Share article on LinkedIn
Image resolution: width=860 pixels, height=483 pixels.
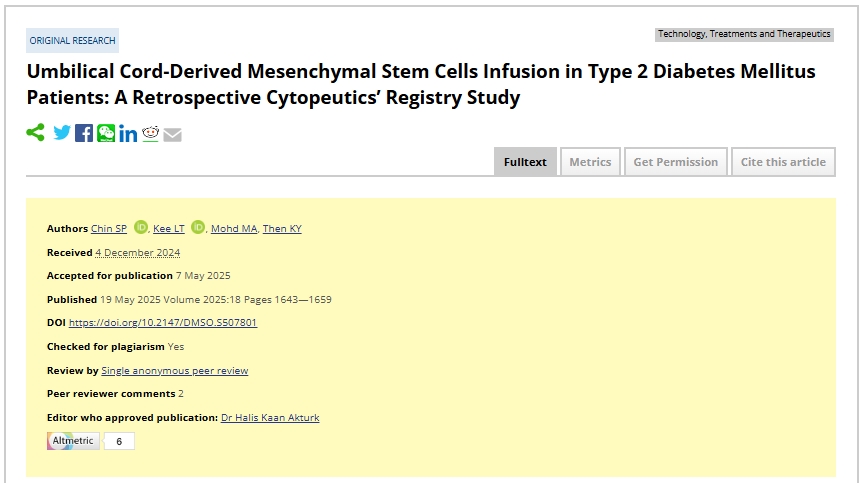128,134
